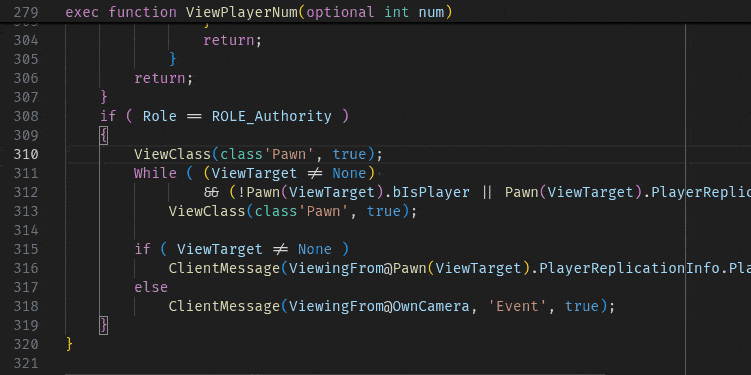Click 'ViewTarget' on line 311
Viewport: 751px width, 375px height.
254,173
